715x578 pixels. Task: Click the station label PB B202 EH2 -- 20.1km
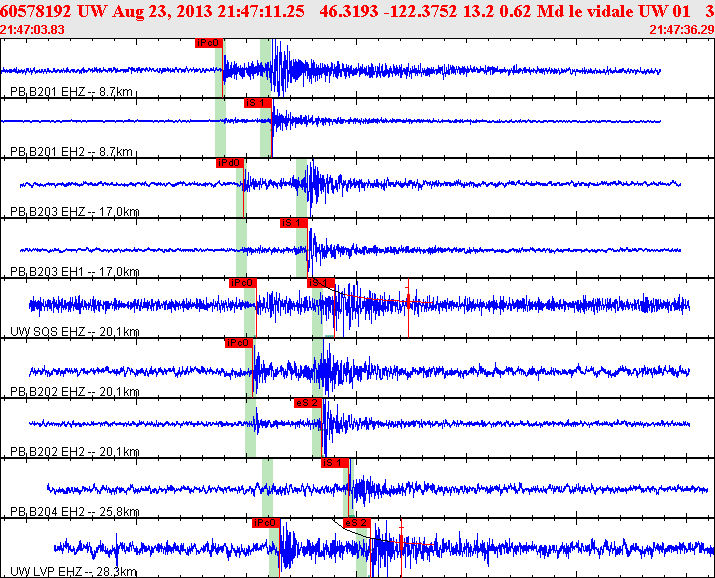coord(74,452)
